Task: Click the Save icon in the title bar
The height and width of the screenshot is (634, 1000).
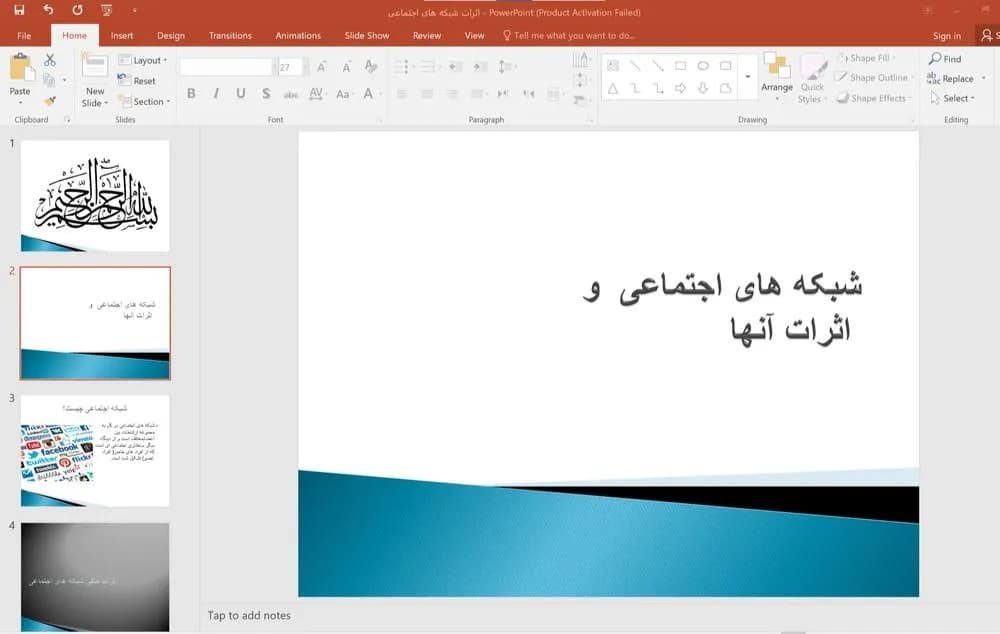Action: [19, 10]
